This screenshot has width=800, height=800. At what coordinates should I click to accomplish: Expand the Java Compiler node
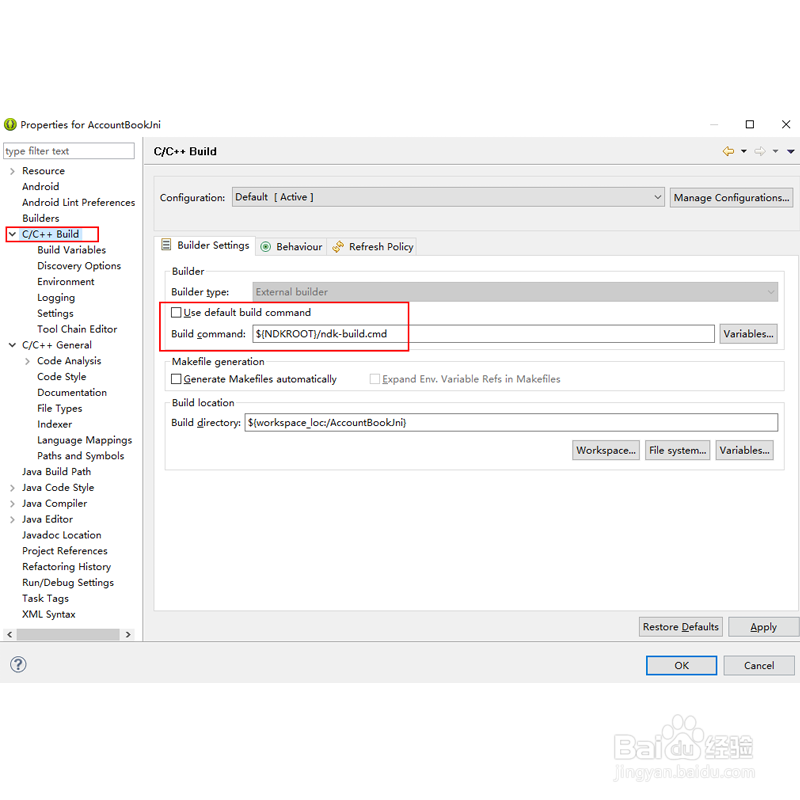(x=12, y=503)
